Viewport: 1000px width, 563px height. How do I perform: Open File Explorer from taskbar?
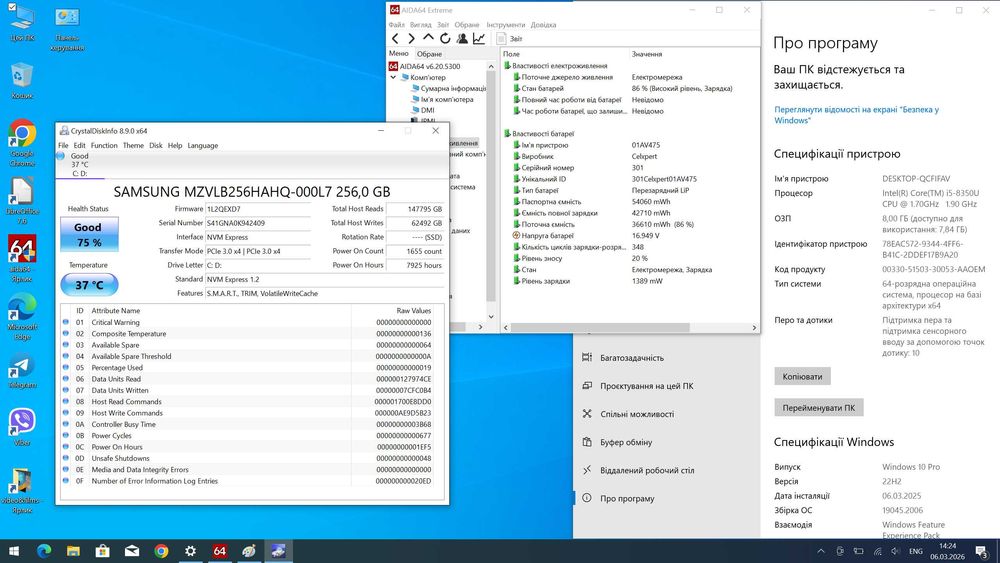(73, 551)
